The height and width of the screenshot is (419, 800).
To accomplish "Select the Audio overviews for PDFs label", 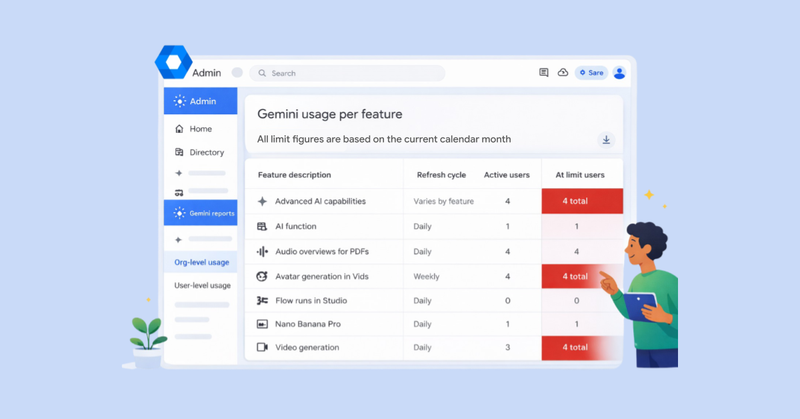I will (322, 251).
